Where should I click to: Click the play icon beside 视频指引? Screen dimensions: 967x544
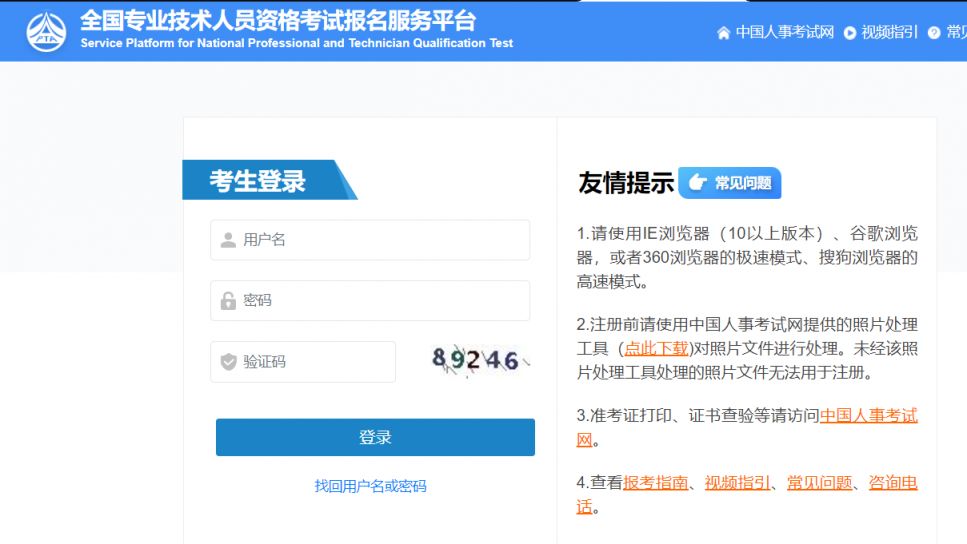[850, 33]
